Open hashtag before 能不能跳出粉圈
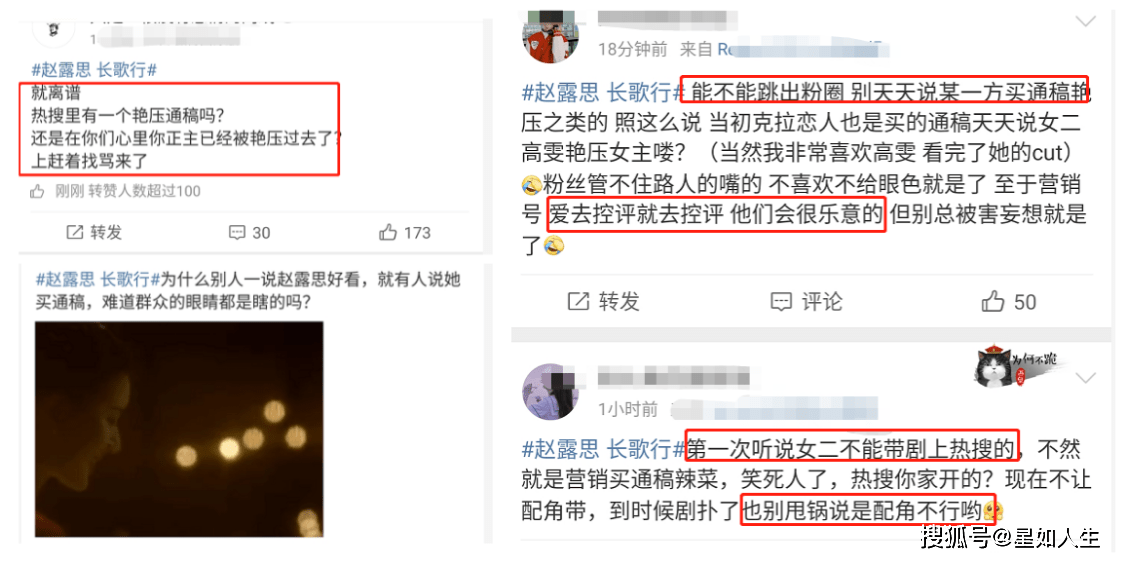 pyautogui.click(x=603, y=92)
